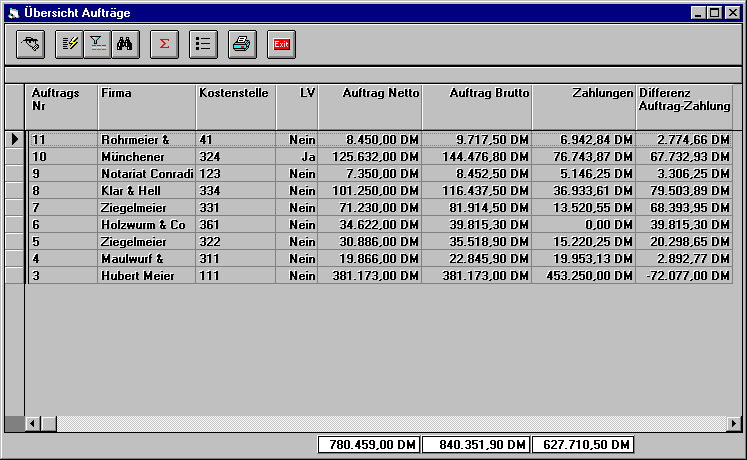Click the quick sort lightning toolbar icon
The height and width of the screenshot is (460, 747).
point(69,44)
